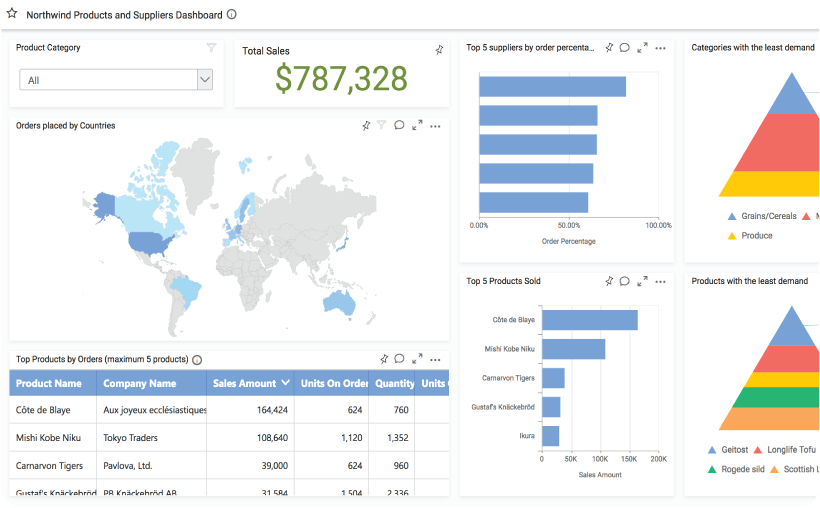820x508 pixels.
Task: Open comments on Top Products by Orders
Action: [x=399, y=359]
